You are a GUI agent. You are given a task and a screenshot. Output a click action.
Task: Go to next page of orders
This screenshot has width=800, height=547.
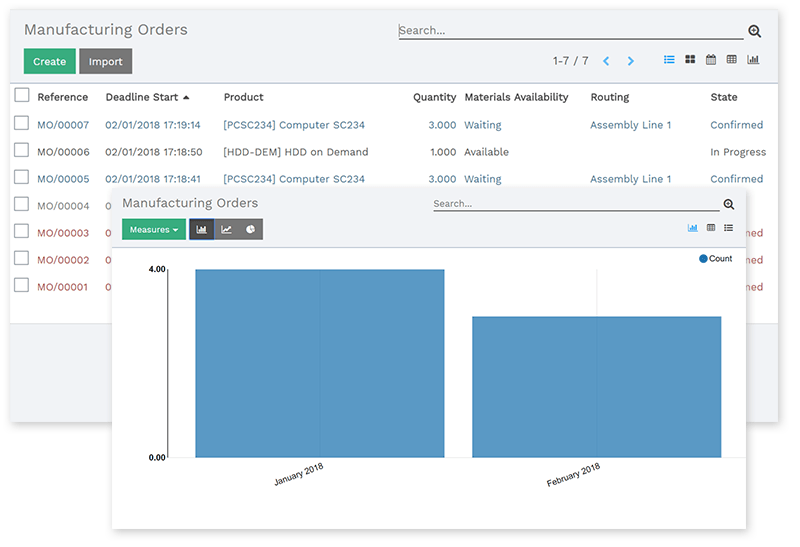[x=630, y=61]
